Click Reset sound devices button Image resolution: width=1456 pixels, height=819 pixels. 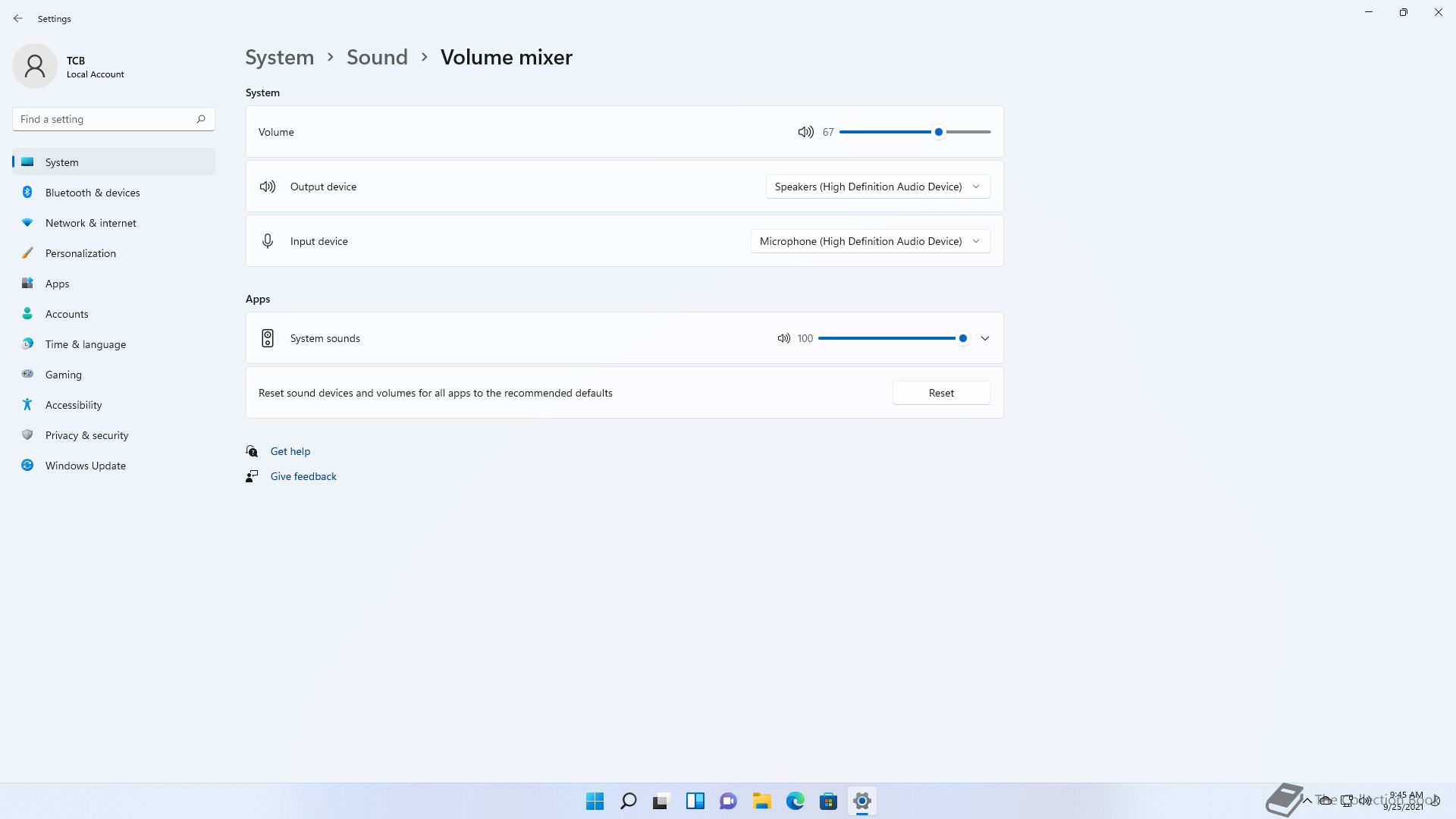pyautogui.click(x=941, y=393)
